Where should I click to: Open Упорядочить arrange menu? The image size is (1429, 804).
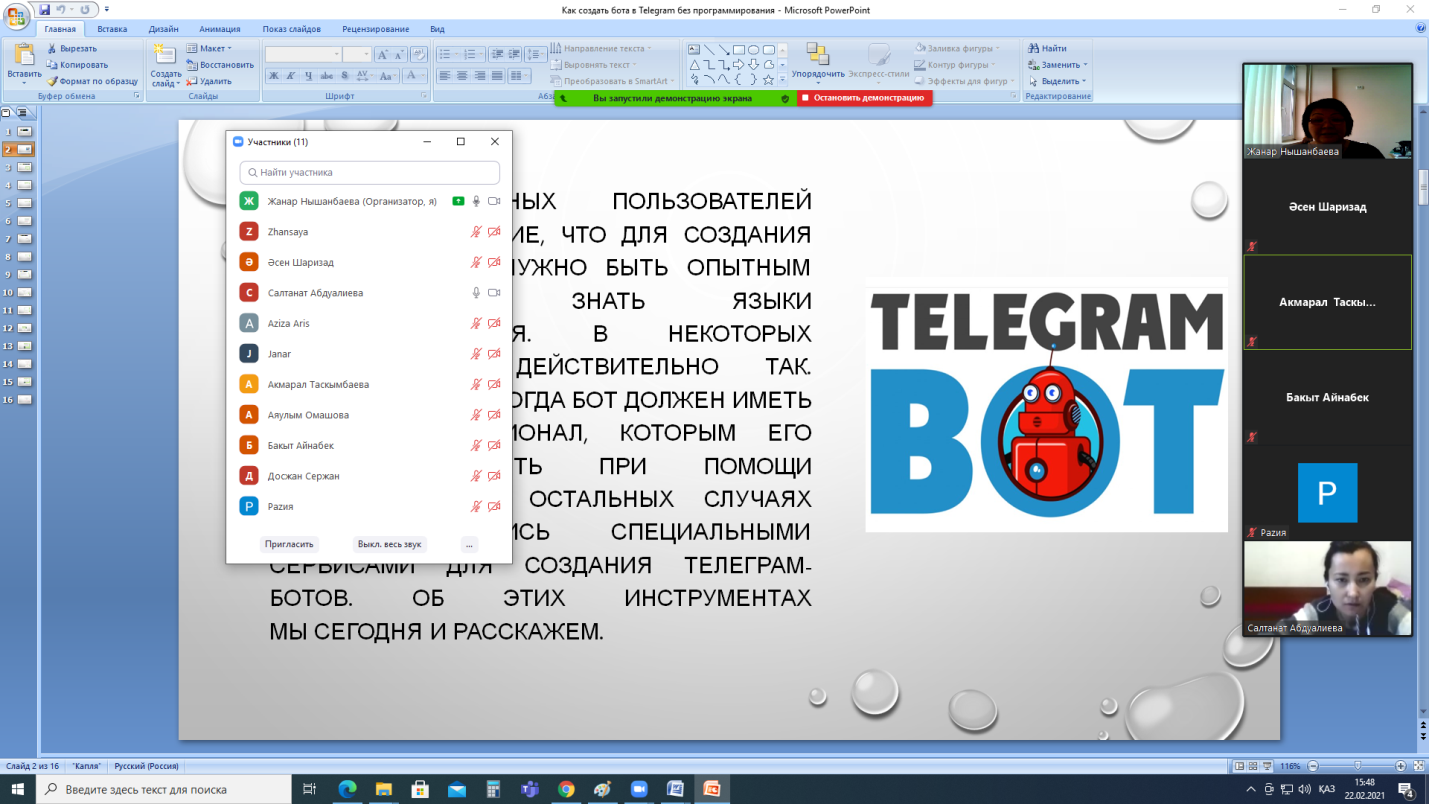818,60
